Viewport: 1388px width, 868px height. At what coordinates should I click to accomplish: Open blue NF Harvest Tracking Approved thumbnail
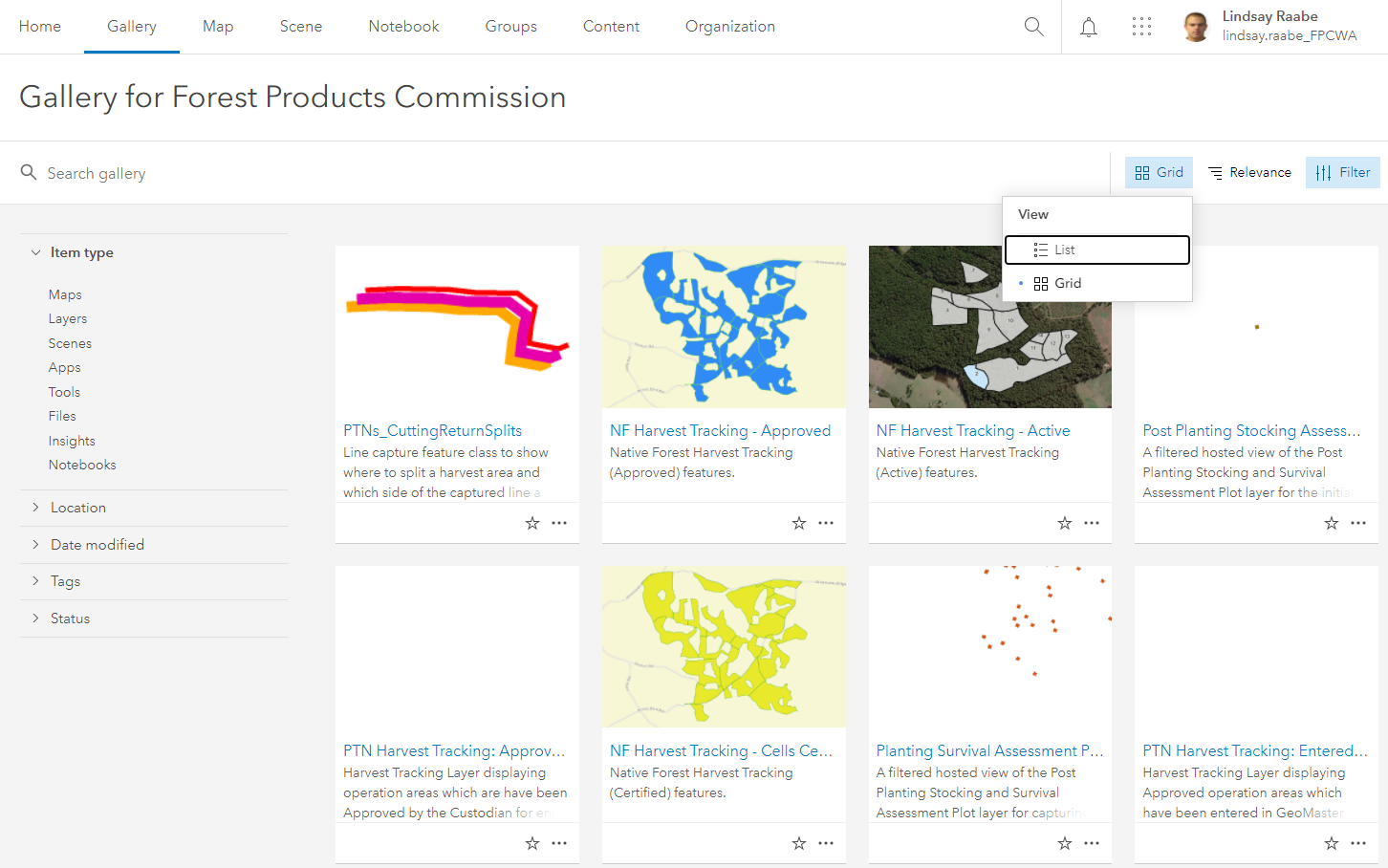[724, 327]
